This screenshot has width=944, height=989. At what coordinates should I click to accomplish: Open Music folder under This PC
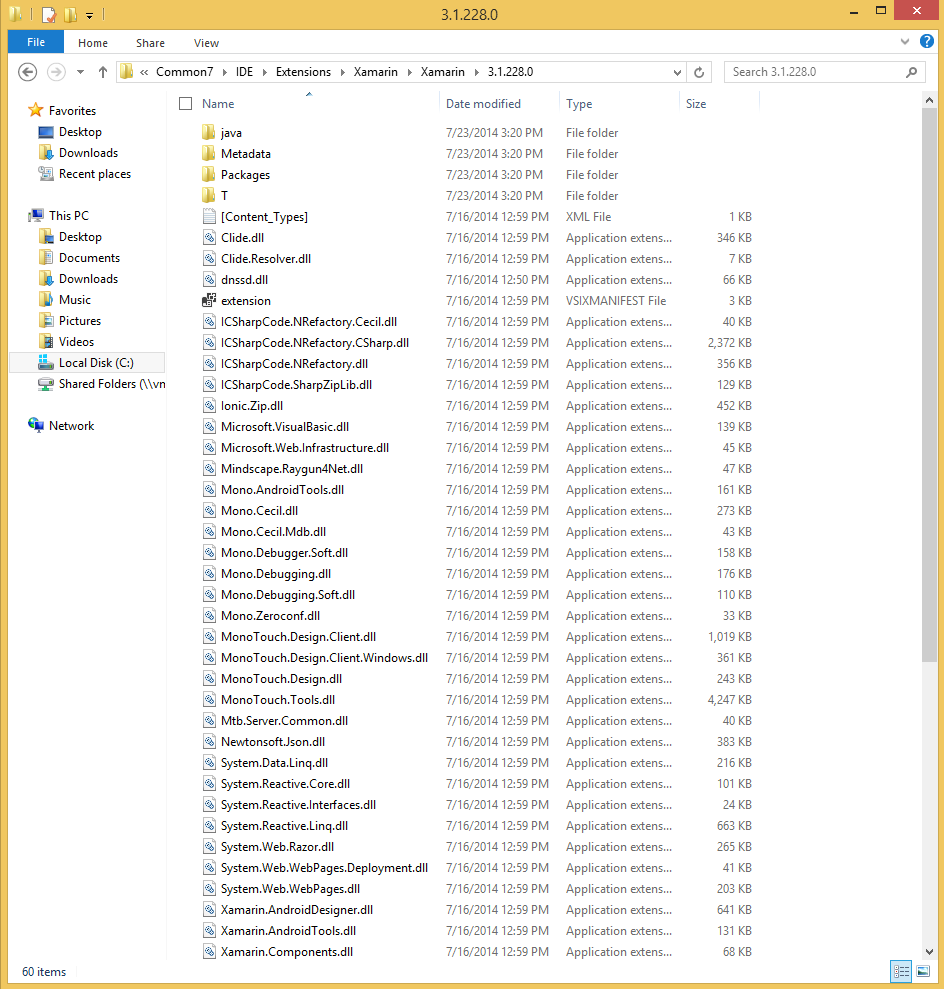(x=74, y=300)
